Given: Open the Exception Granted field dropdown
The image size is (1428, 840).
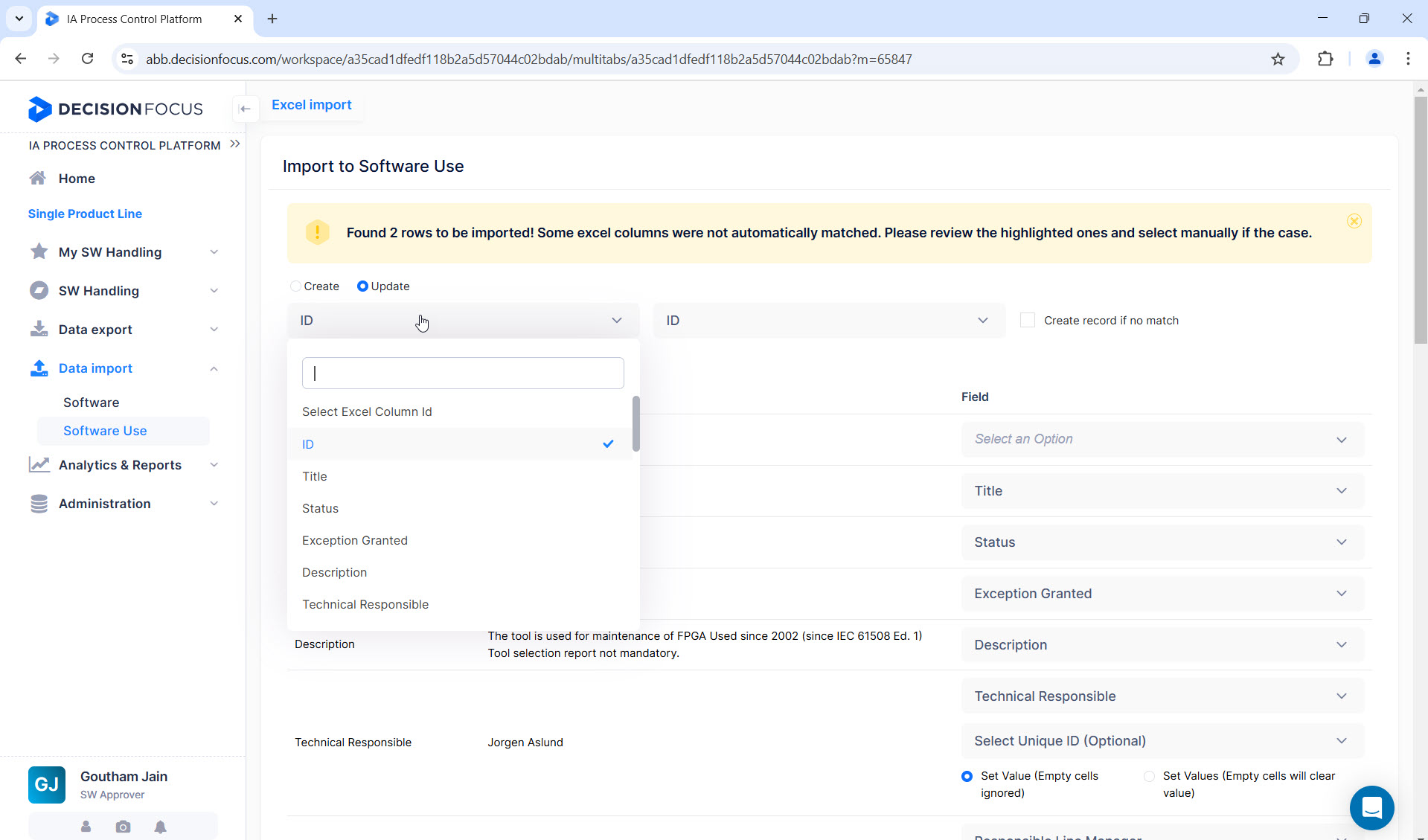Looking at the screenshot, I should pyautogui.click(x=1162, y=593).
